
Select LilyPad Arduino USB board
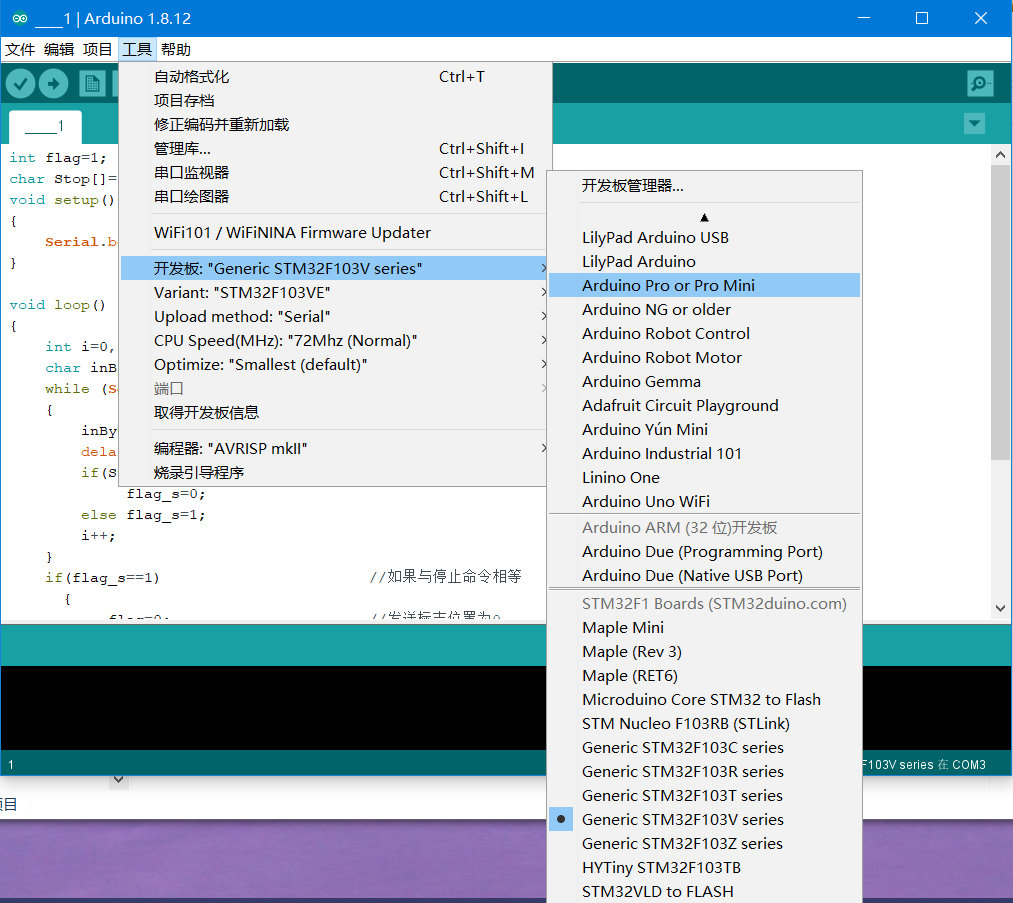(704, 238)
